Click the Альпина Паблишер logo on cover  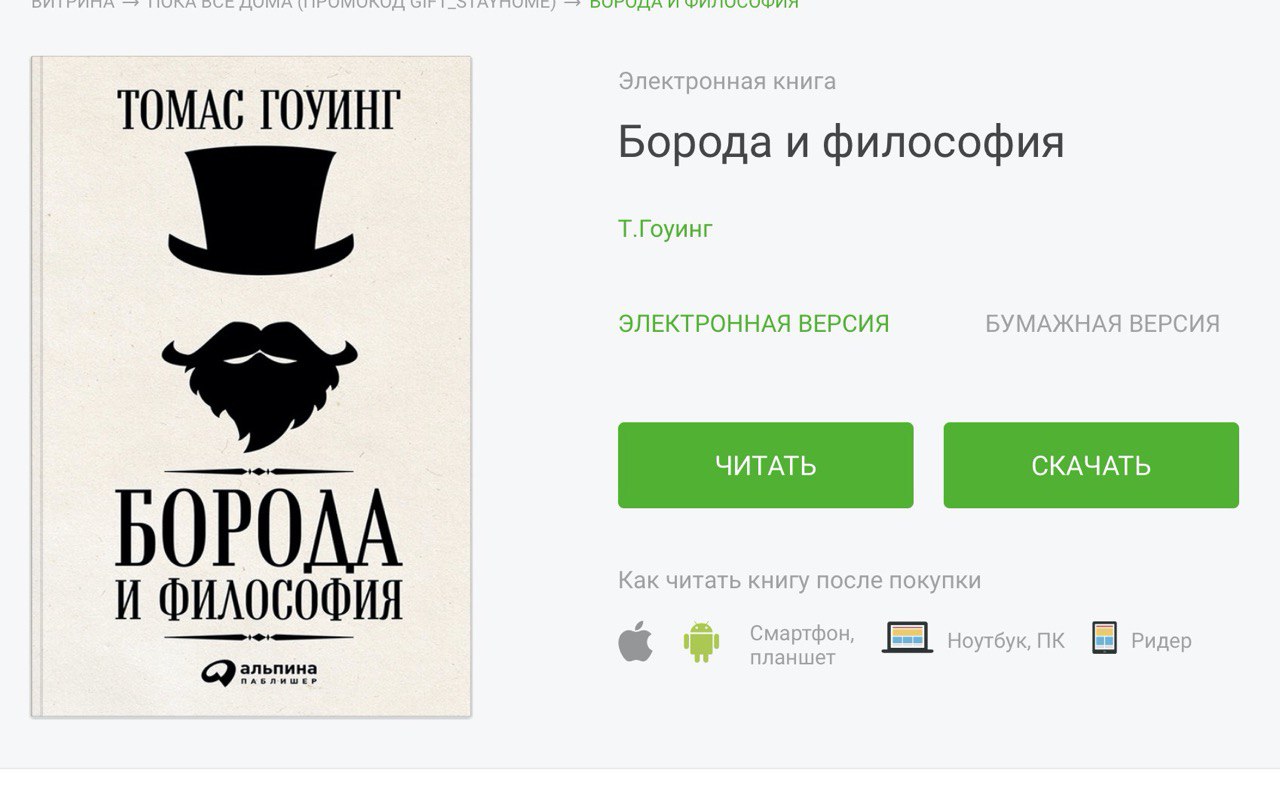click(259, 673)
